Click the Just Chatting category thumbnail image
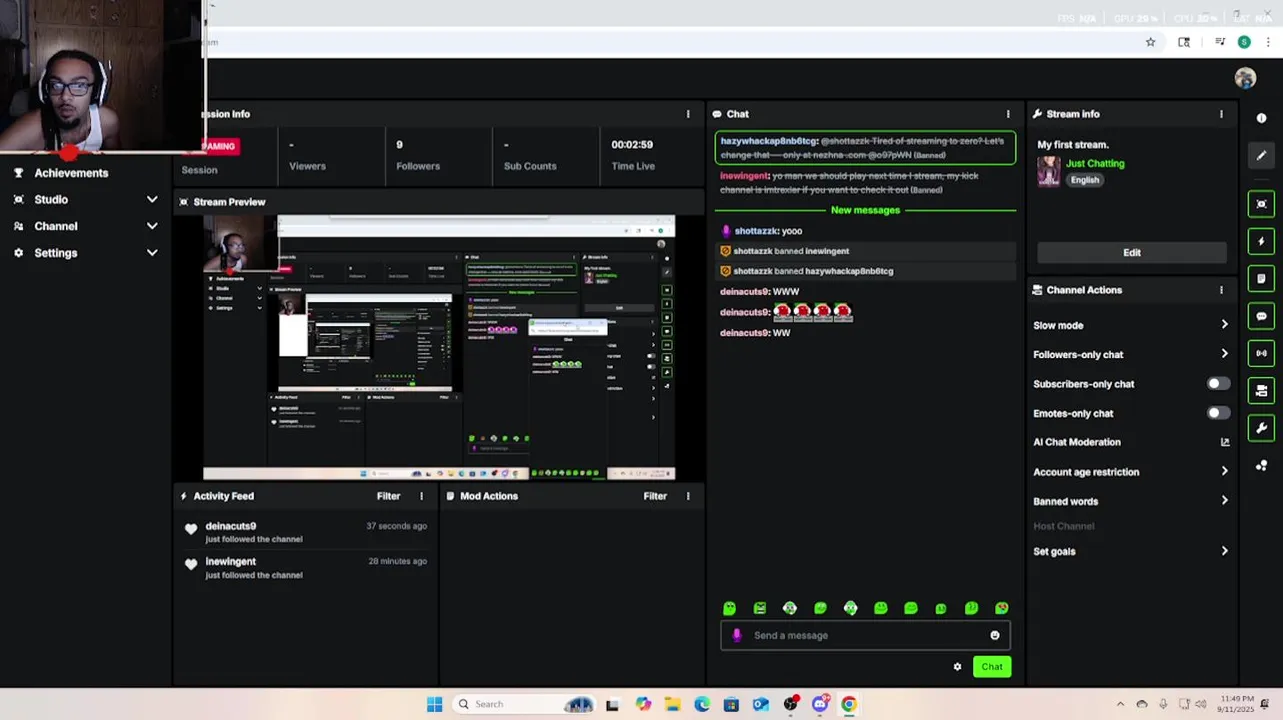The height and width of the screenshot is (720, 1283). tap(1048, 171)
